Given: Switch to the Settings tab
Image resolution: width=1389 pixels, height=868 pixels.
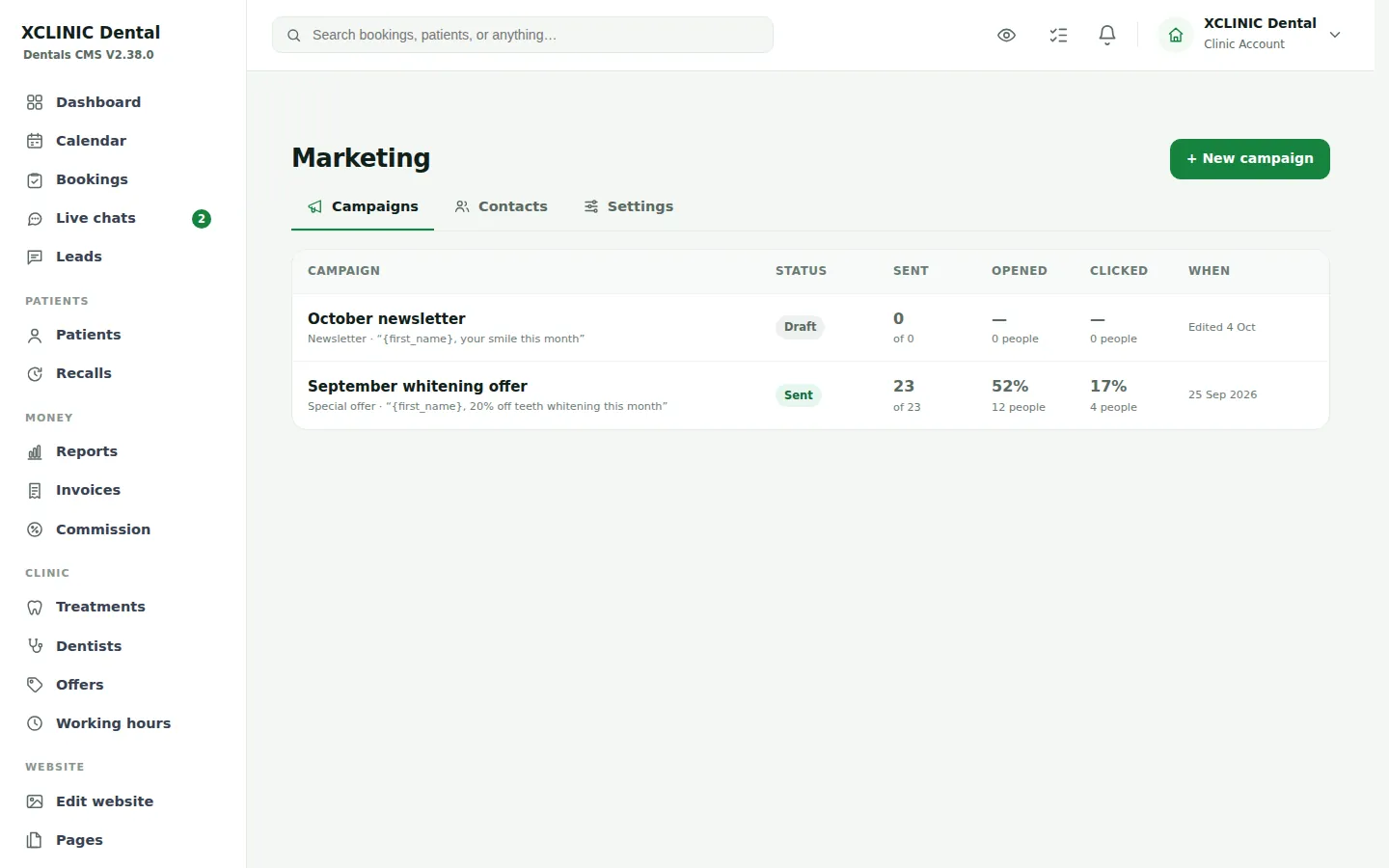Looking at the screenshot, I should [628, 207].
